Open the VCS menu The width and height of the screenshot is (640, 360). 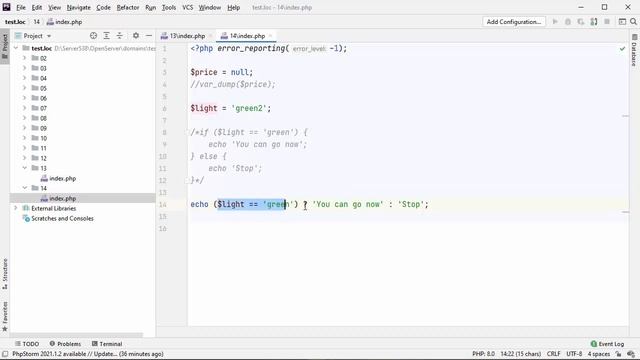pyautogui.click(x=187, y=7)
